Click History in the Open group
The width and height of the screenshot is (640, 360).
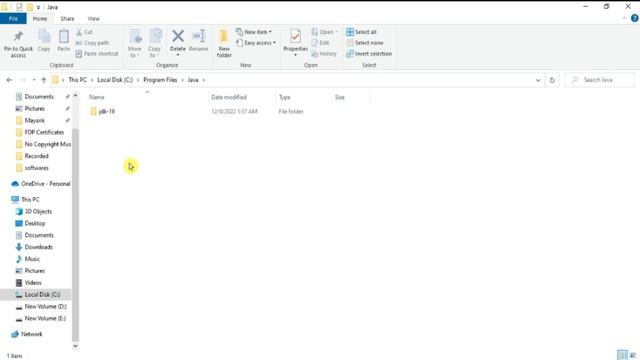click(324, 54)
